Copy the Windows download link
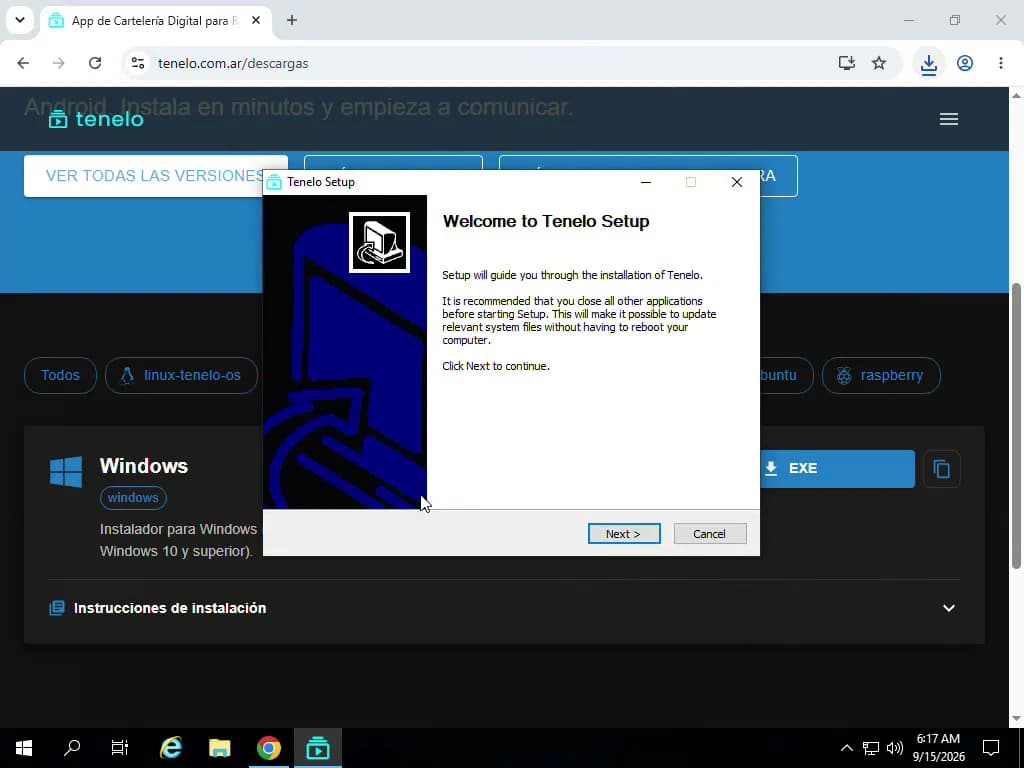1024x768 pixels. [x=941, y=469]
